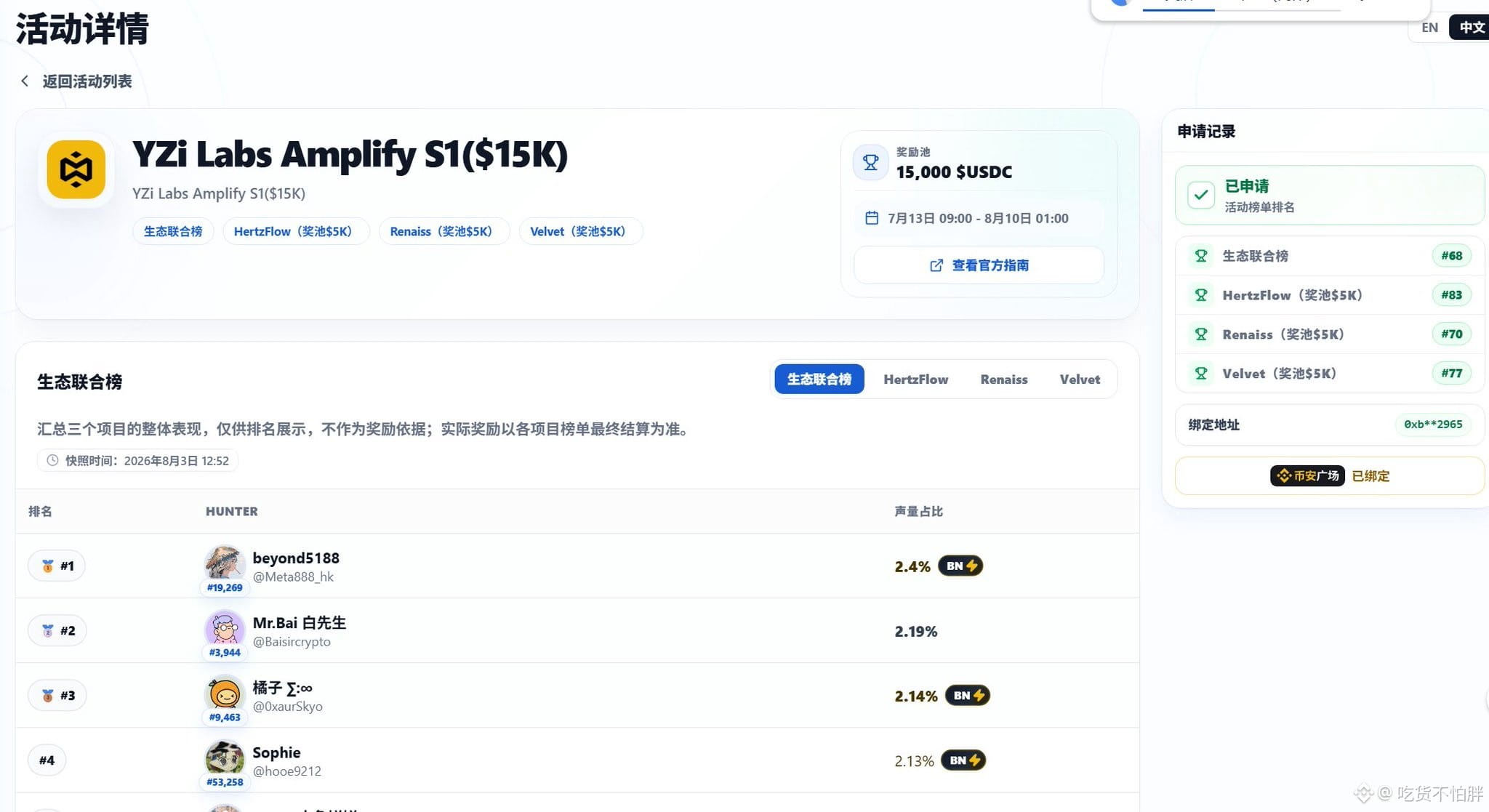Open Sophie's avatar
This screenshot has width=1489, height=812.
(x=225, y=757)
